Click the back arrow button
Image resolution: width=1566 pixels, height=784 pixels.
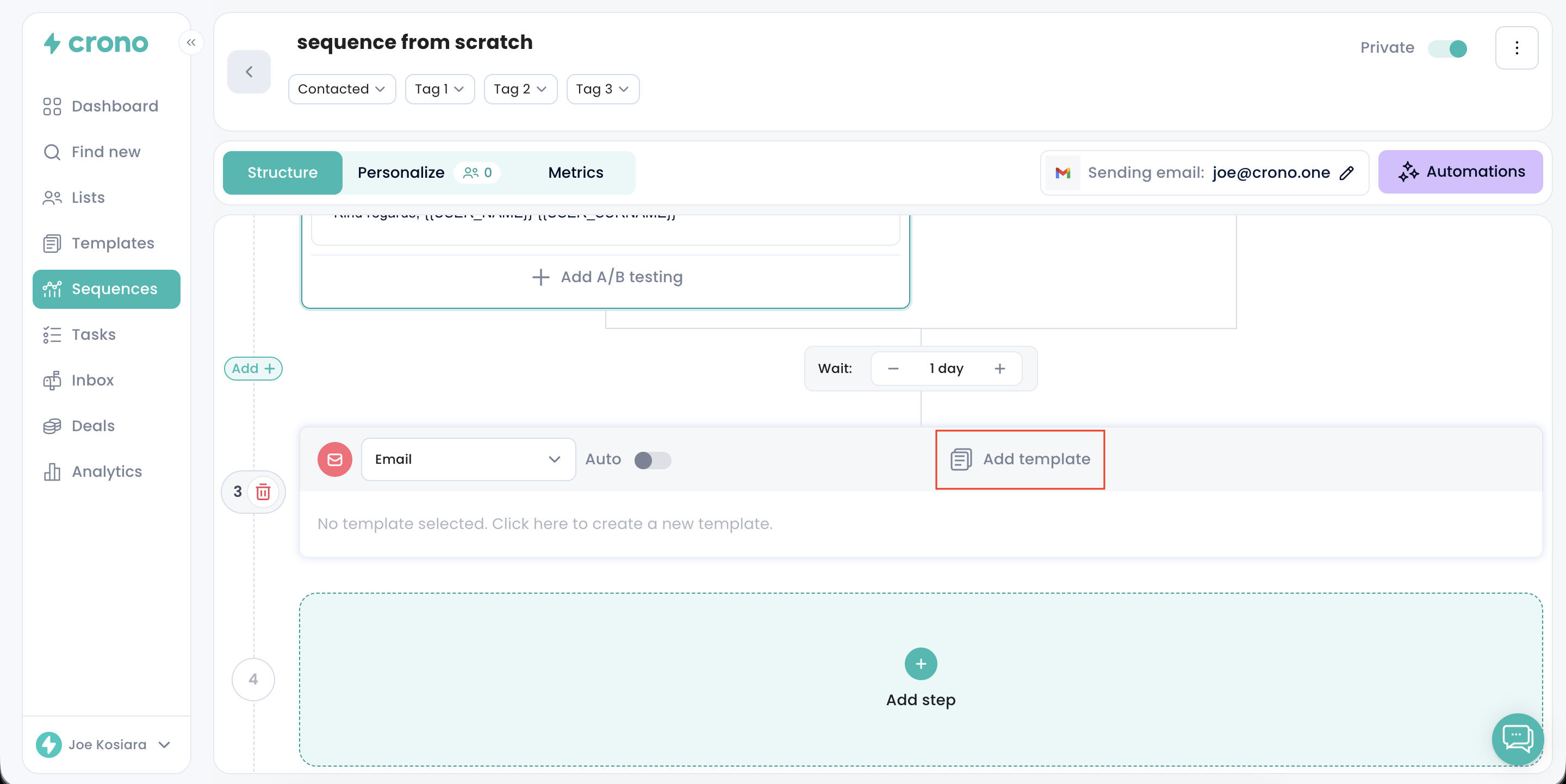[248, 72]
